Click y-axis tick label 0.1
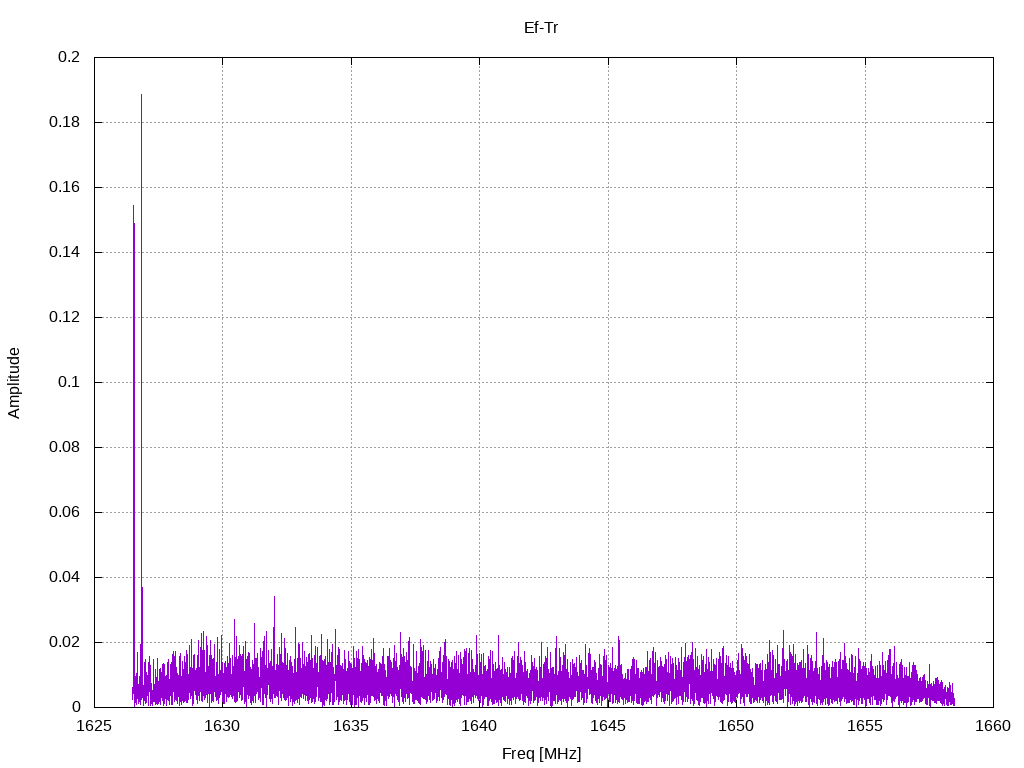The height and width of the screenshot is (768, 1024). click(x=69, y=382)
